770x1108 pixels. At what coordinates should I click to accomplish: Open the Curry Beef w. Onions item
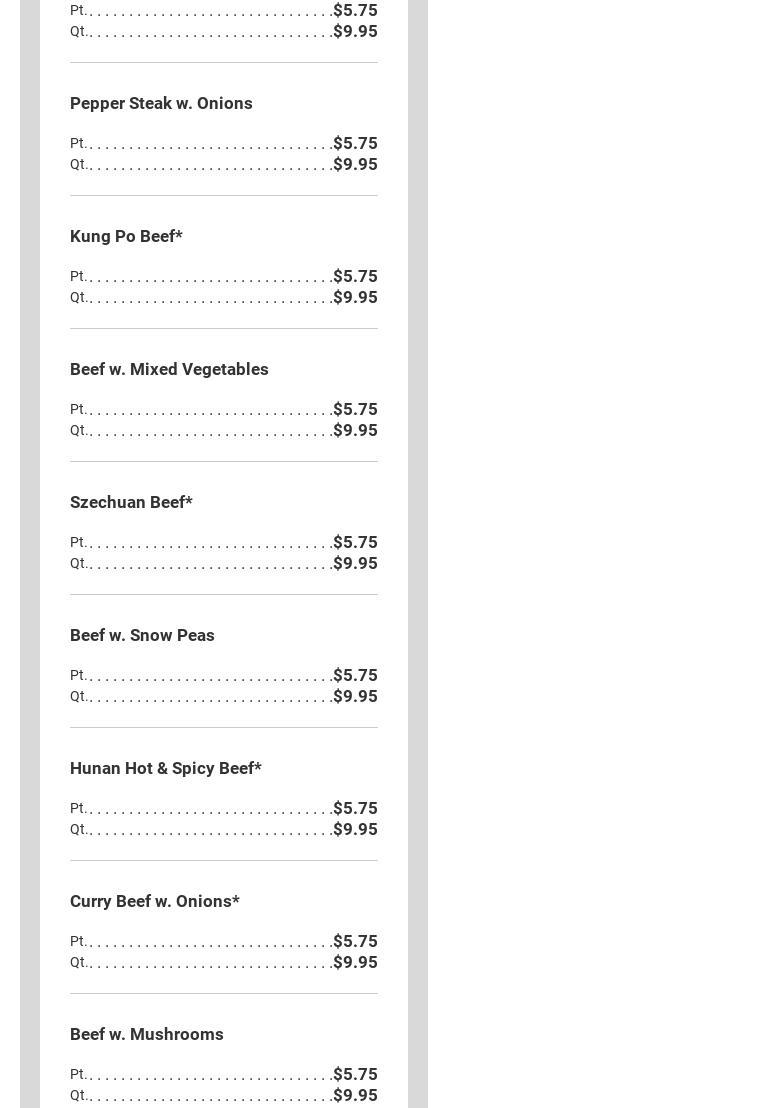click(x=154, y=901)
